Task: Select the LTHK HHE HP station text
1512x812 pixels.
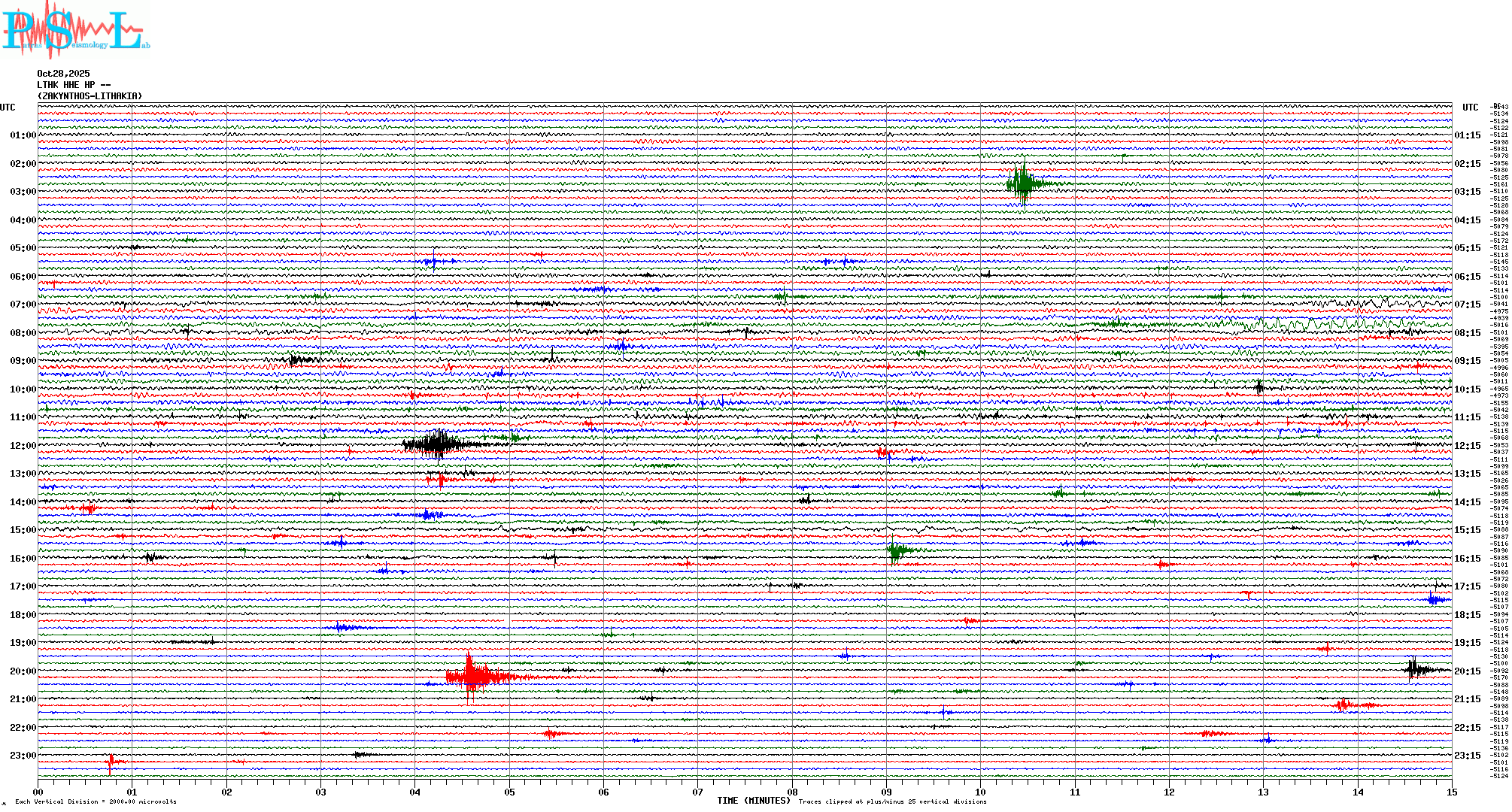Action: tap(74, 85)
